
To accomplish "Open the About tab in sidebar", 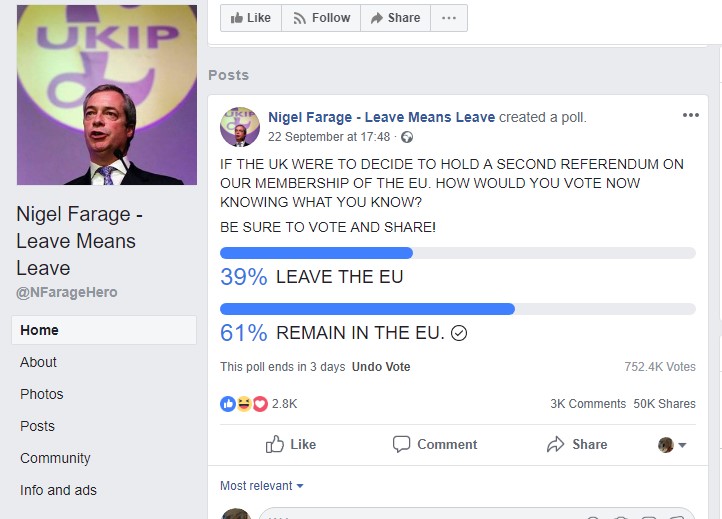I will [39, 362].
